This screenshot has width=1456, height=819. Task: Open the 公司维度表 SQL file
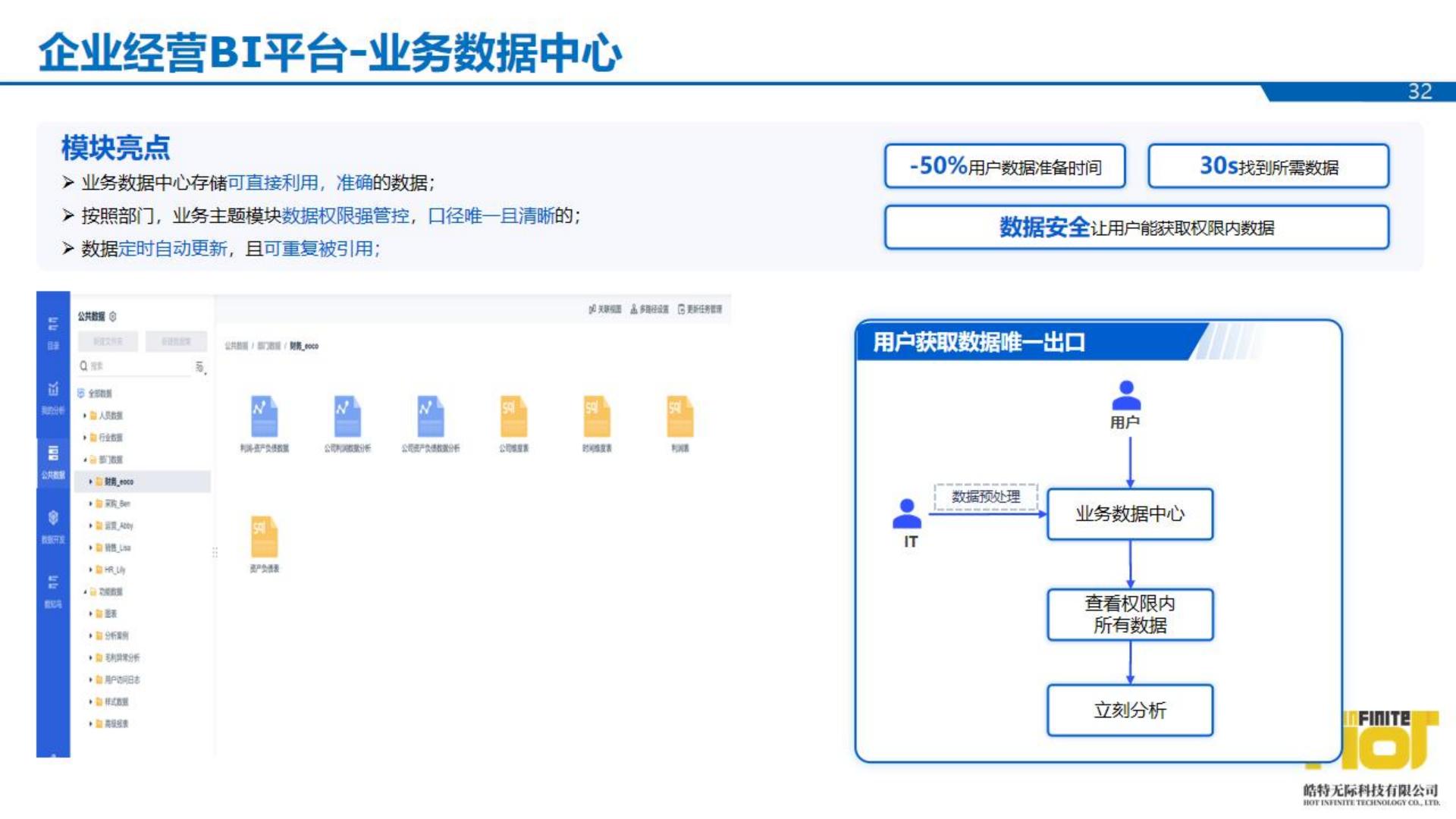pyautogui.click(x=513, y=416)
